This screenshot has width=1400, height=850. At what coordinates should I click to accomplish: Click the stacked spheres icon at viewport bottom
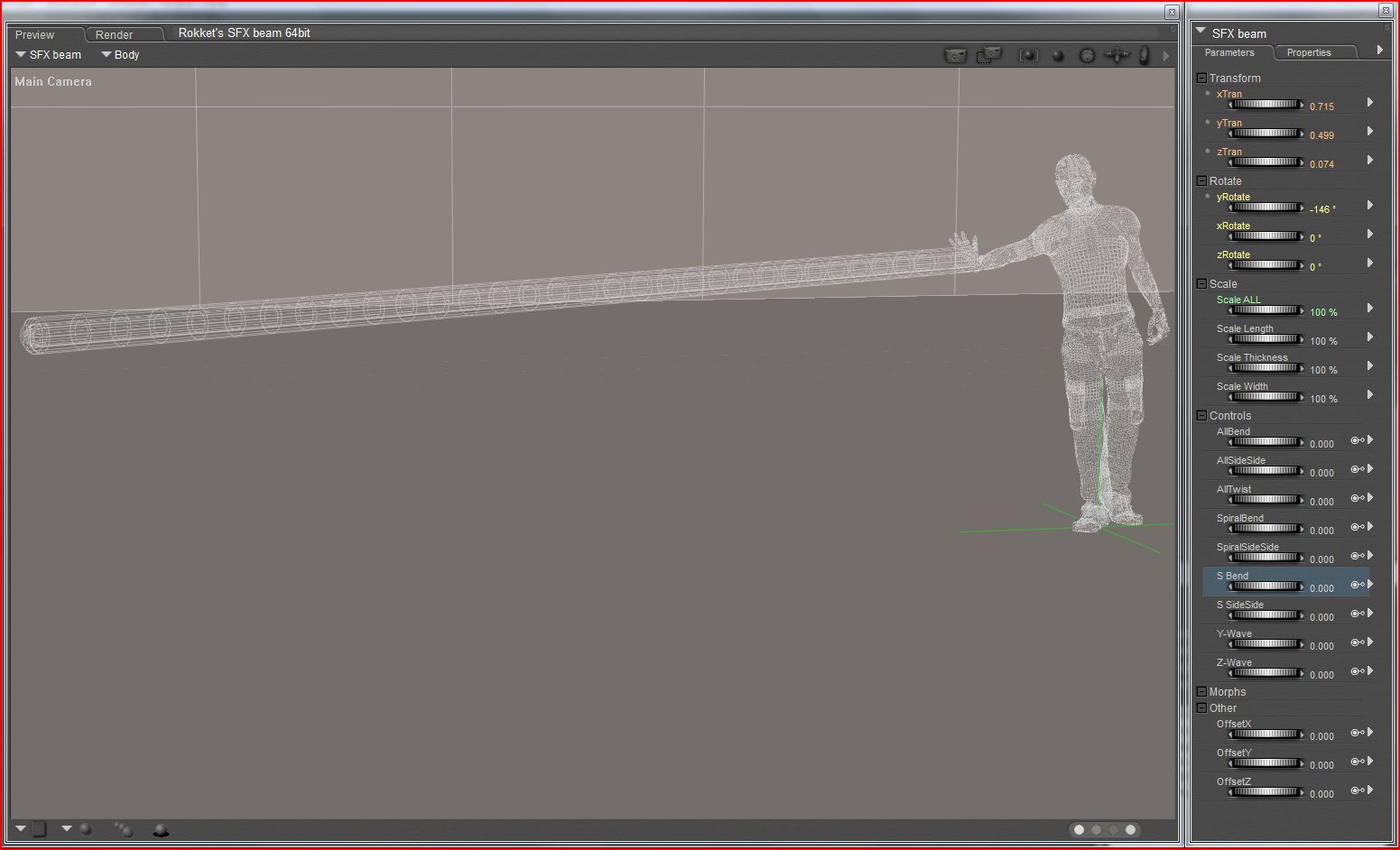pyautogui.click(x=123, y=829)
